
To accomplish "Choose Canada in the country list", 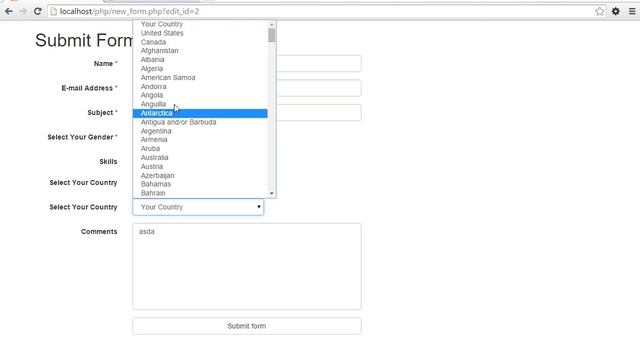I will pos(200,42).
